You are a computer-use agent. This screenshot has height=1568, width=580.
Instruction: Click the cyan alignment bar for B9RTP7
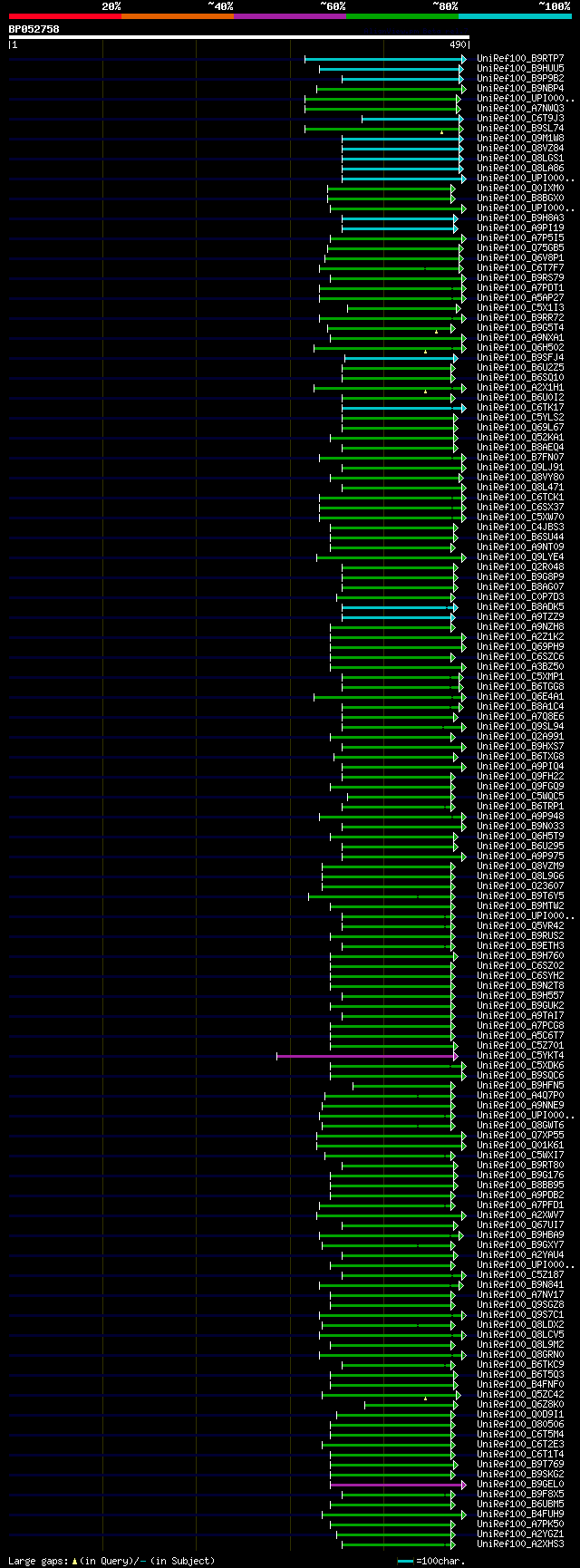coord(385,58)
